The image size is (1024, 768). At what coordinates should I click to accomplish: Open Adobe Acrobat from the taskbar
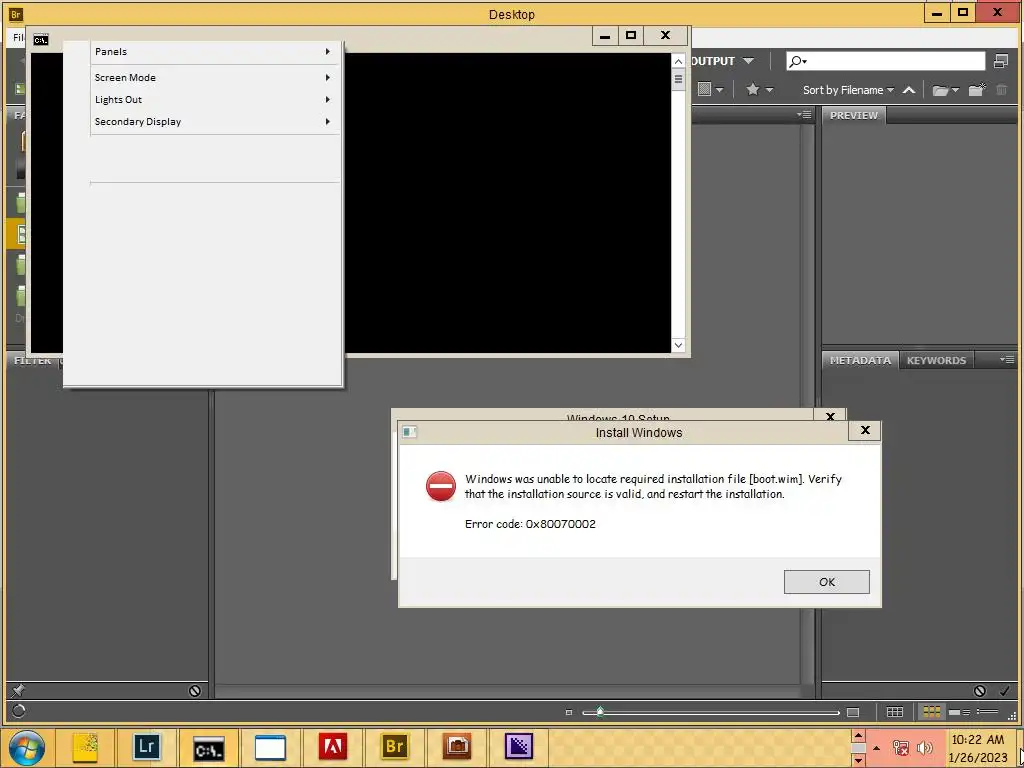[332, 747]
